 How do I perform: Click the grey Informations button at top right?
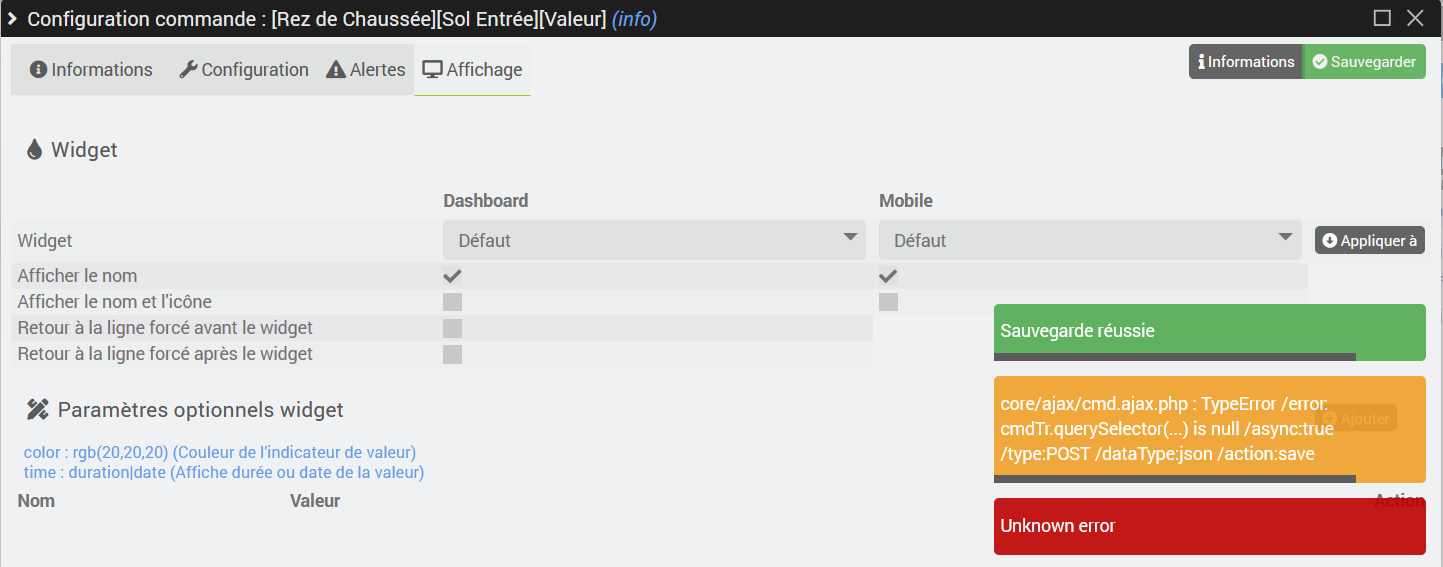tap(1246, 62)
